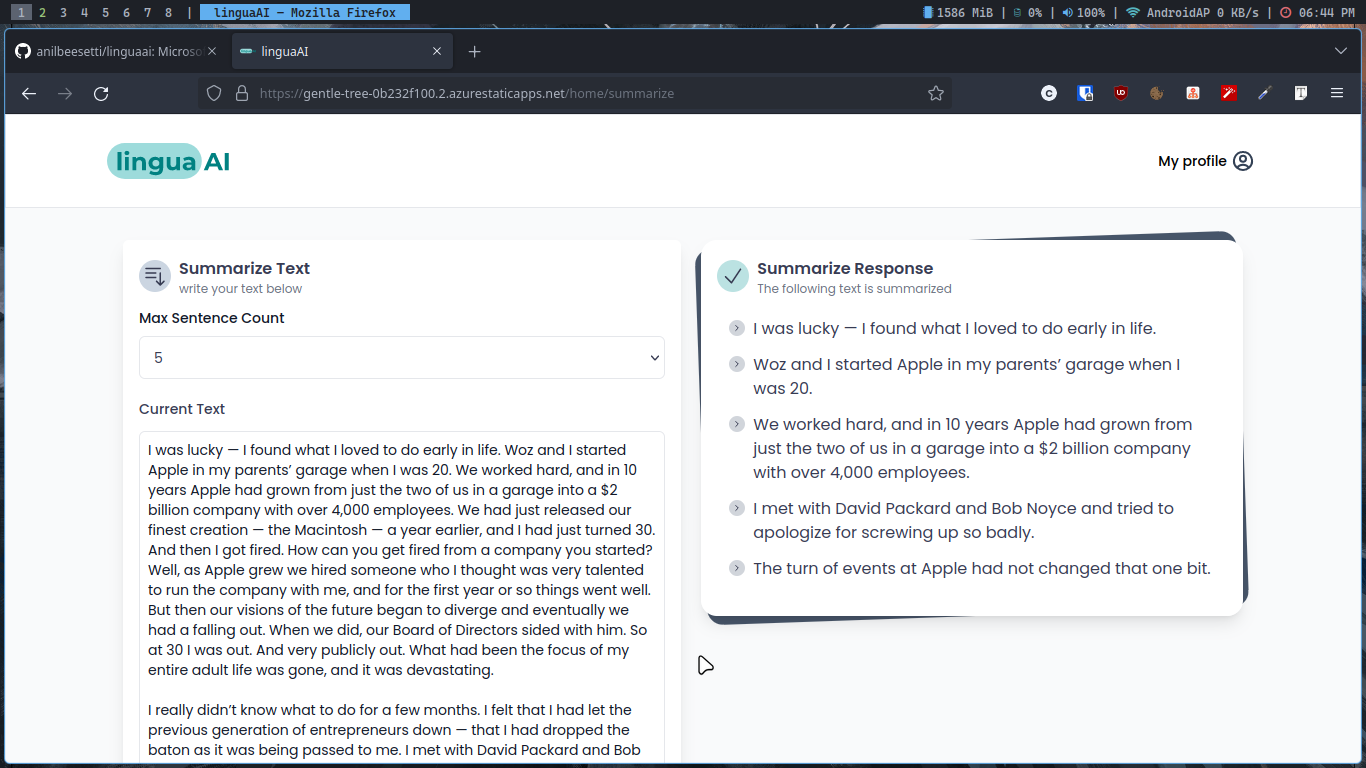Image resolution: width=1366 pixels, height=768 pixels.
Task: Open the Firefox hamburger menu
Action: [x=1336, y=92]
